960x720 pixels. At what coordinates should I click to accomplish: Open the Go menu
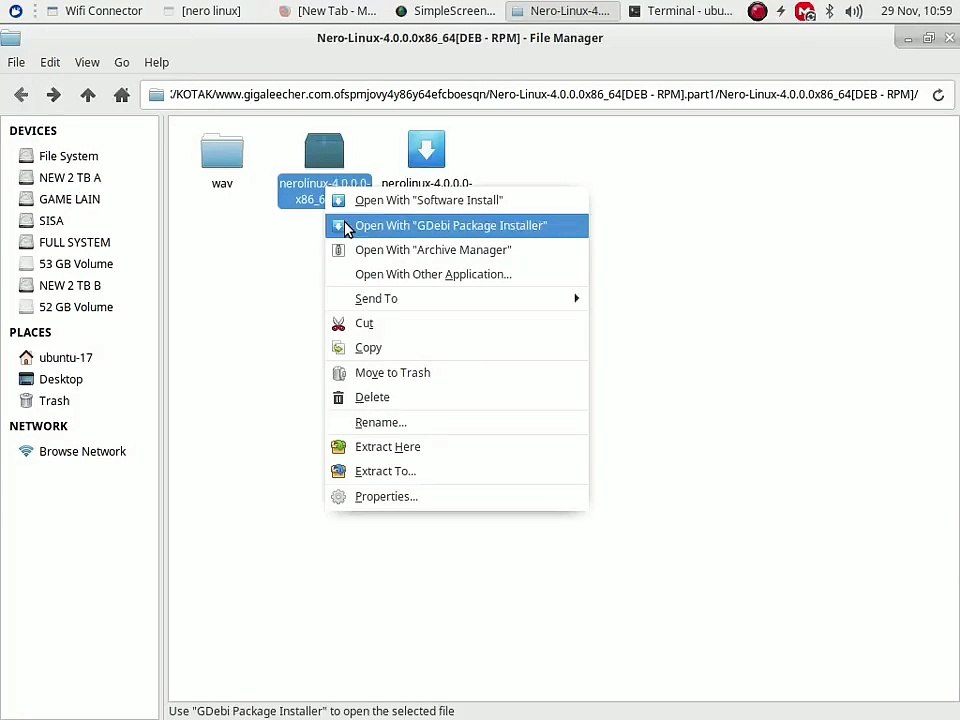[x=122, y=62]
